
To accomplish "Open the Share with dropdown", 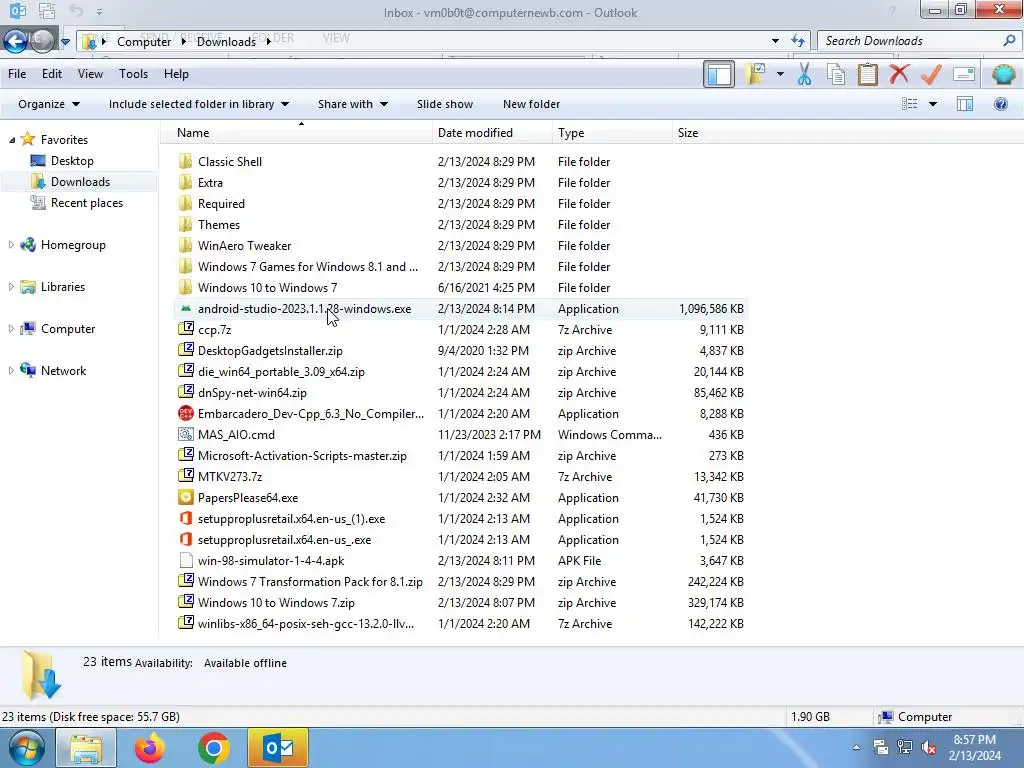I will 353,104.
